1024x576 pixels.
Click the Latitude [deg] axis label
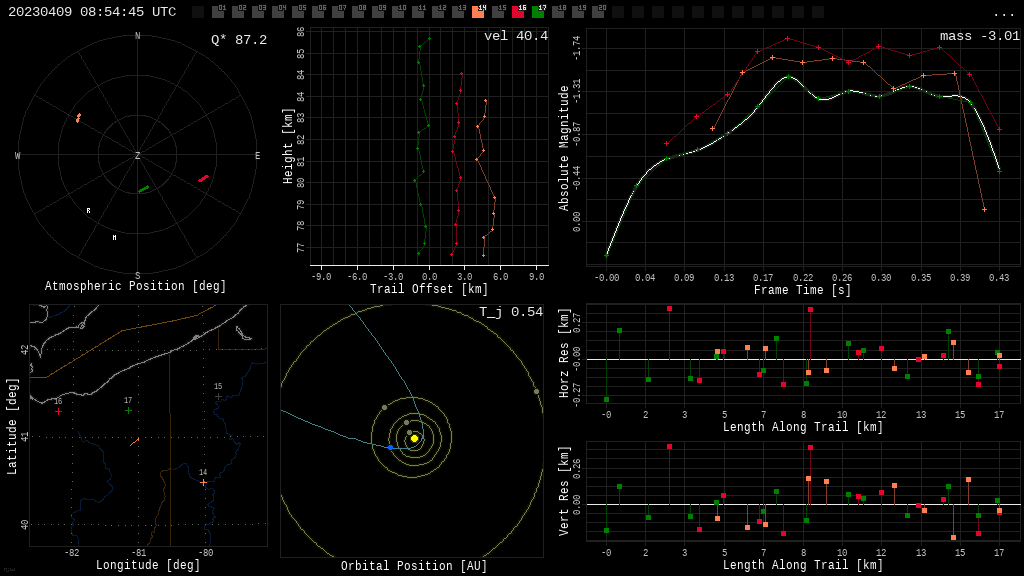click(12, 426)
